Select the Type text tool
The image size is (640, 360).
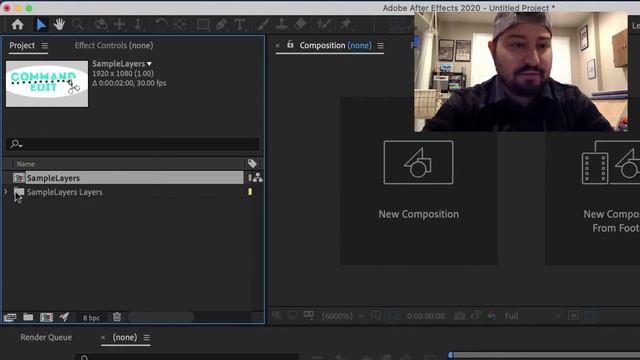click(240, 25)
